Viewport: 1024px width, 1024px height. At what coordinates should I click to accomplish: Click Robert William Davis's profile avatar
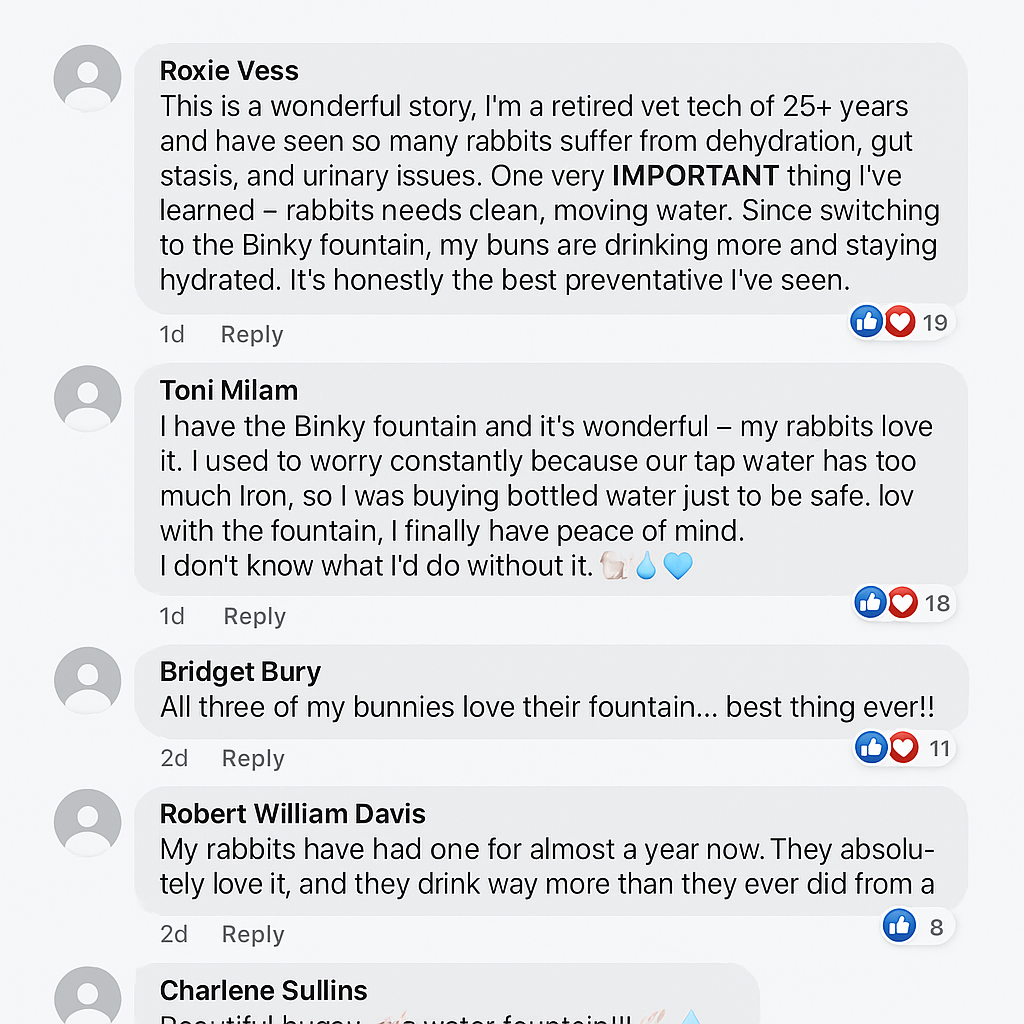click(87, 822)
